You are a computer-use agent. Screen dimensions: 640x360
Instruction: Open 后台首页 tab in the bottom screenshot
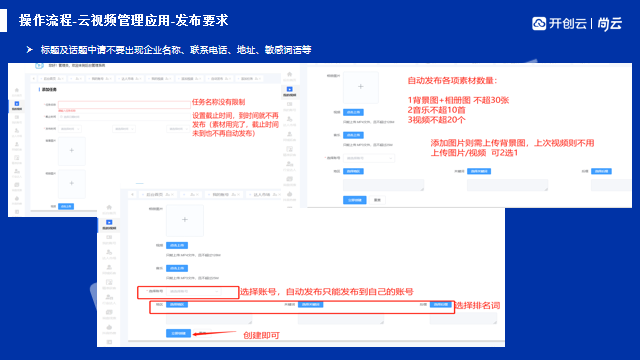click(x=157, y=195)
